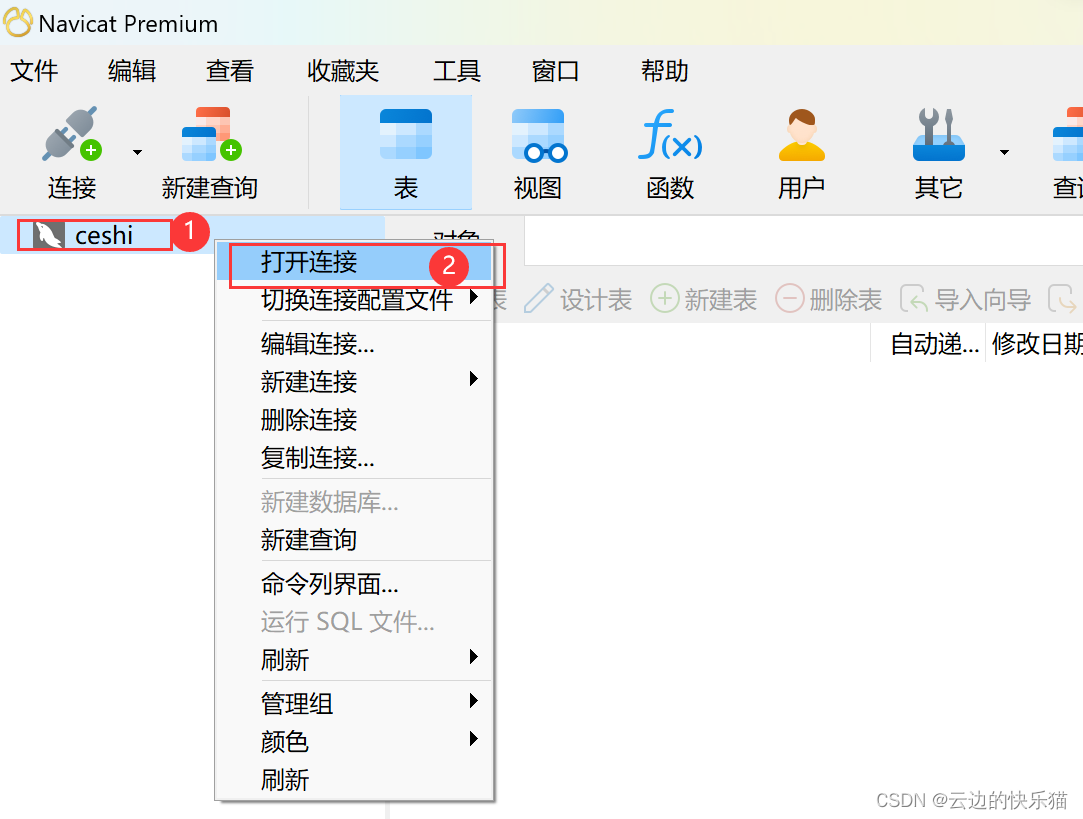Open the Connection dropdown arrow
The height and width of the screenshot is (819, 1083).
pyautogui.click(x=137, y=152)
